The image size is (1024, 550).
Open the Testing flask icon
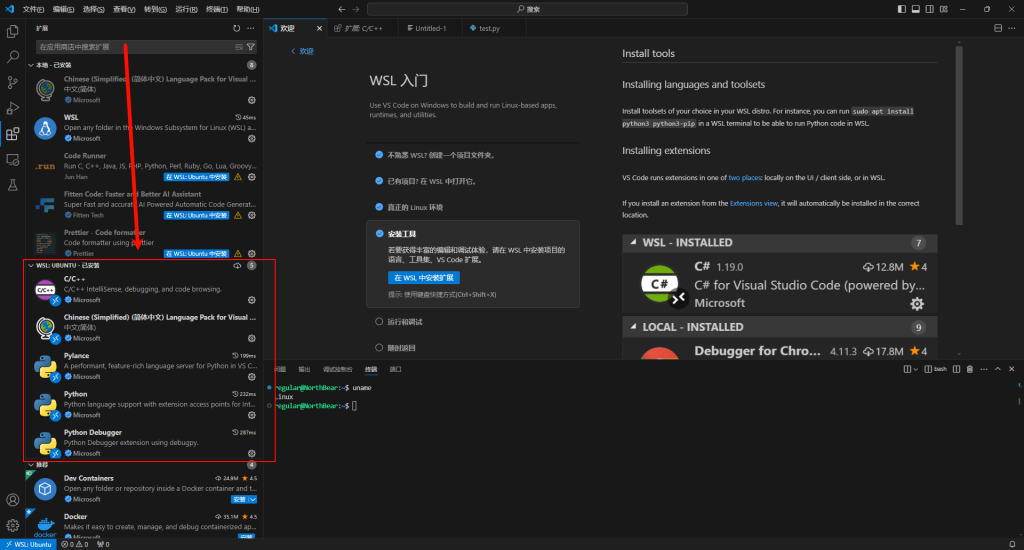[x=13, y=185]
